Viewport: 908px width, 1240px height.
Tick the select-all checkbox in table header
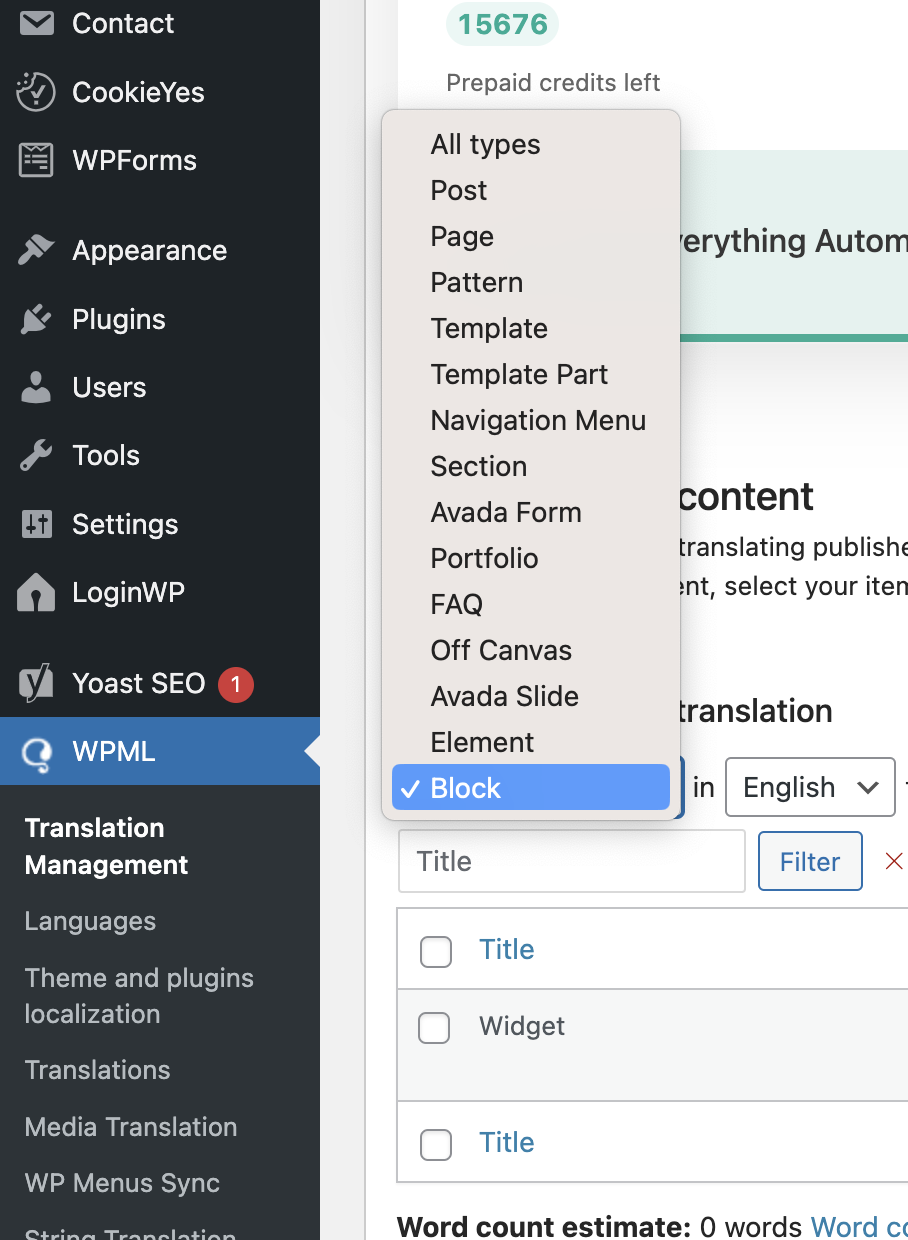(436, 951)
